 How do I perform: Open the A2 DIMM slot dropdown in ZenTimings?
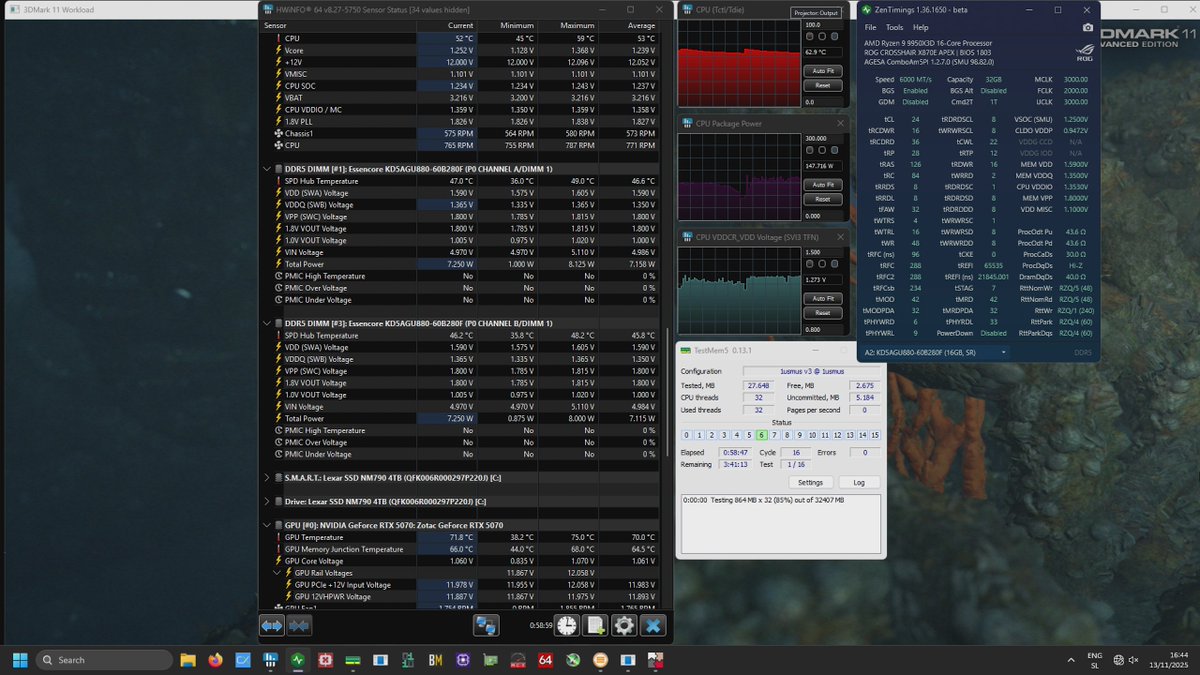pyautogui.click(x=1004, y=351)
